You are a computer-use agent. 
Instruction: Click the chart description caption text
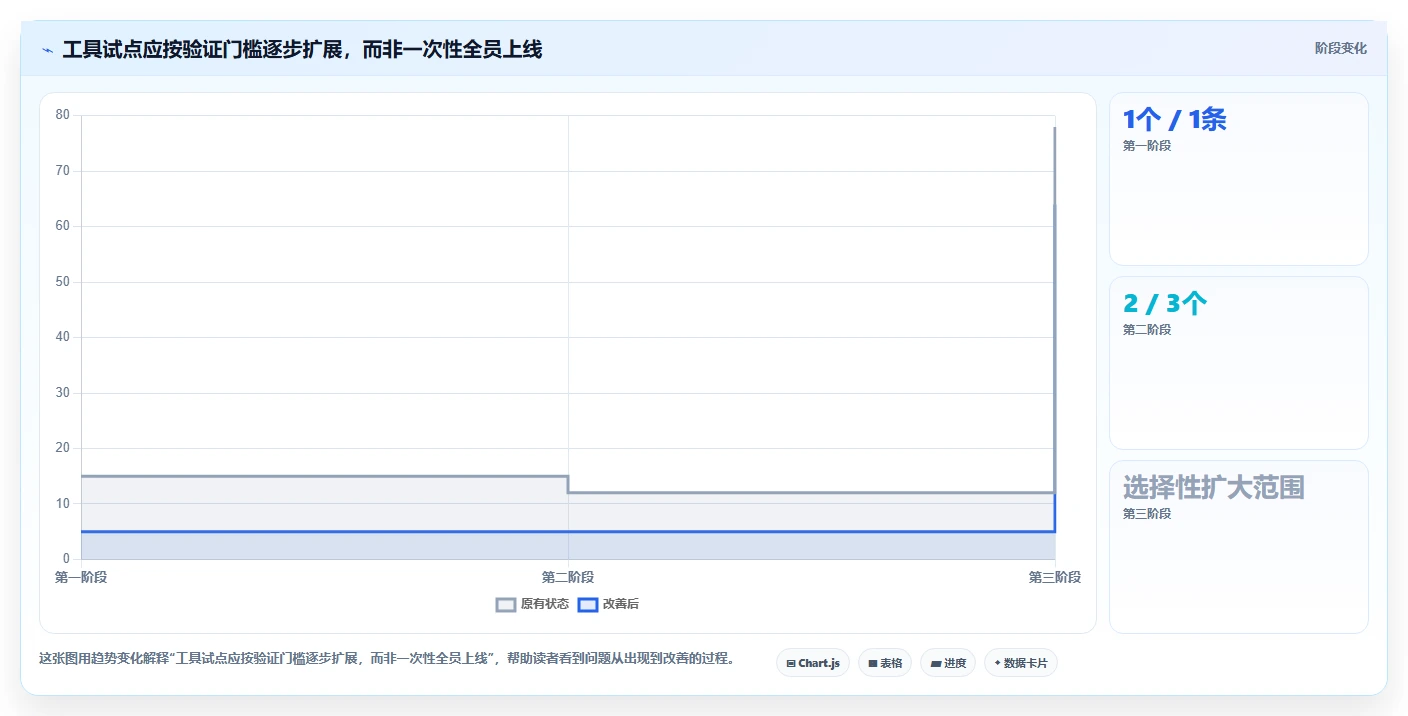pyautogui.click(x=387, y=658)
